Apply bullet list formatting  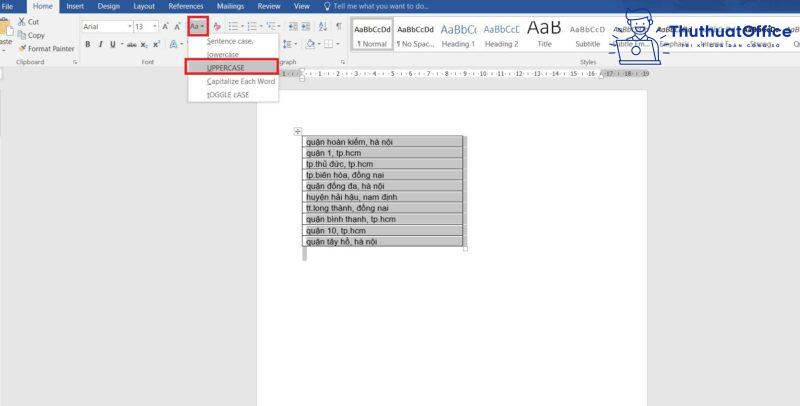click(x=233, y=27)
